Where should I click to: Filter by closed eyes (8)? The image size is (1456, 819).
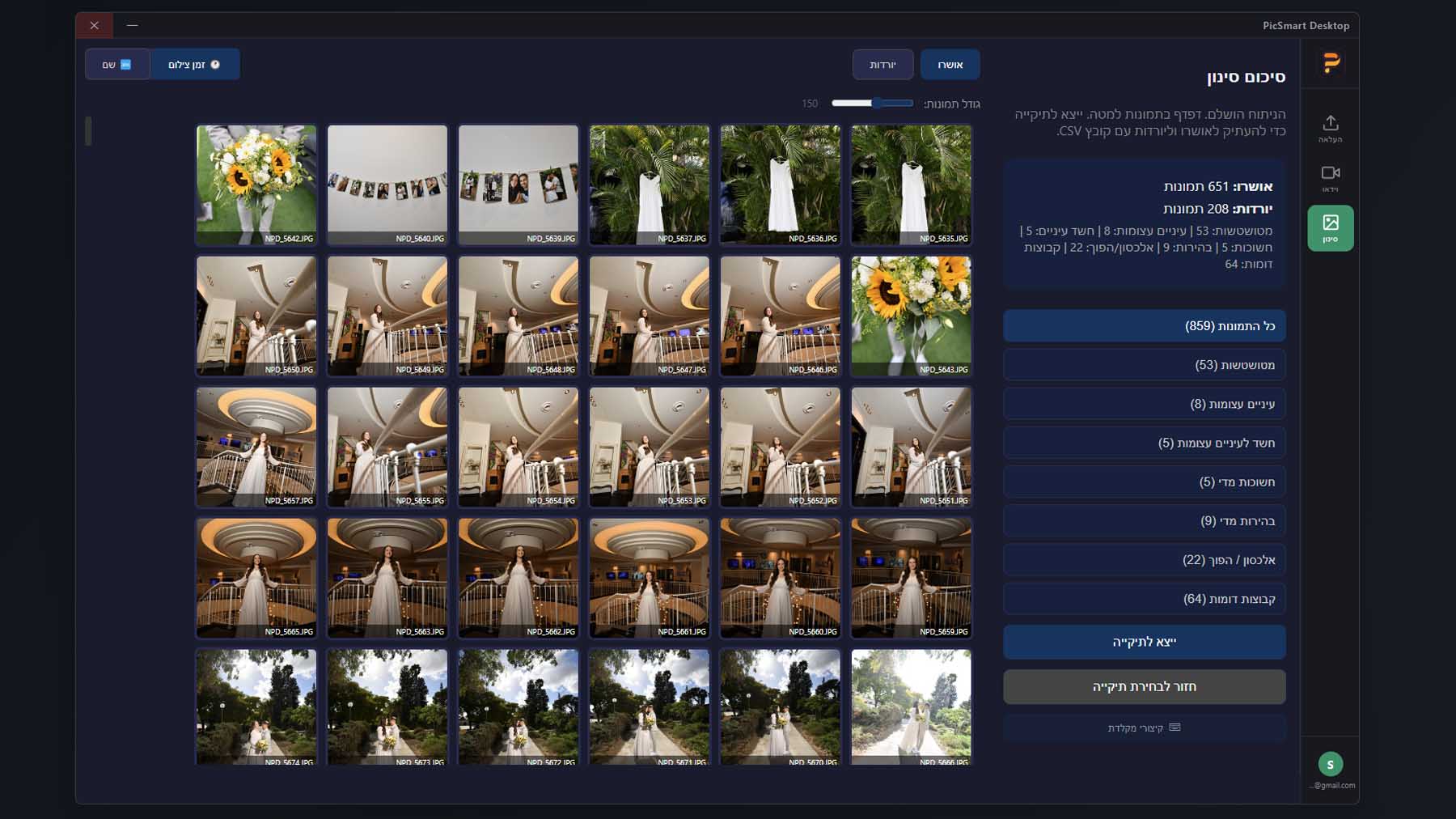pyautogui.click(x=1144, y=404)
